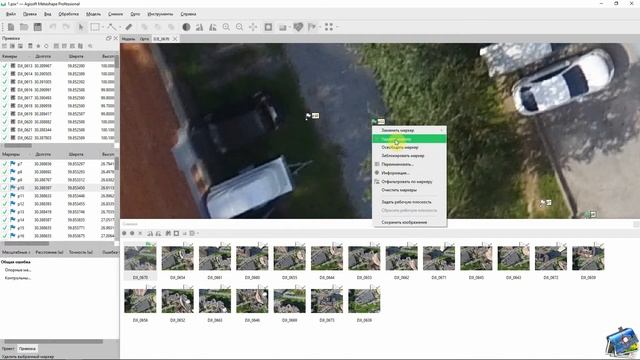Select the rectangle selection tool
The width and height of the screenshot is (640, 360).
95,27
